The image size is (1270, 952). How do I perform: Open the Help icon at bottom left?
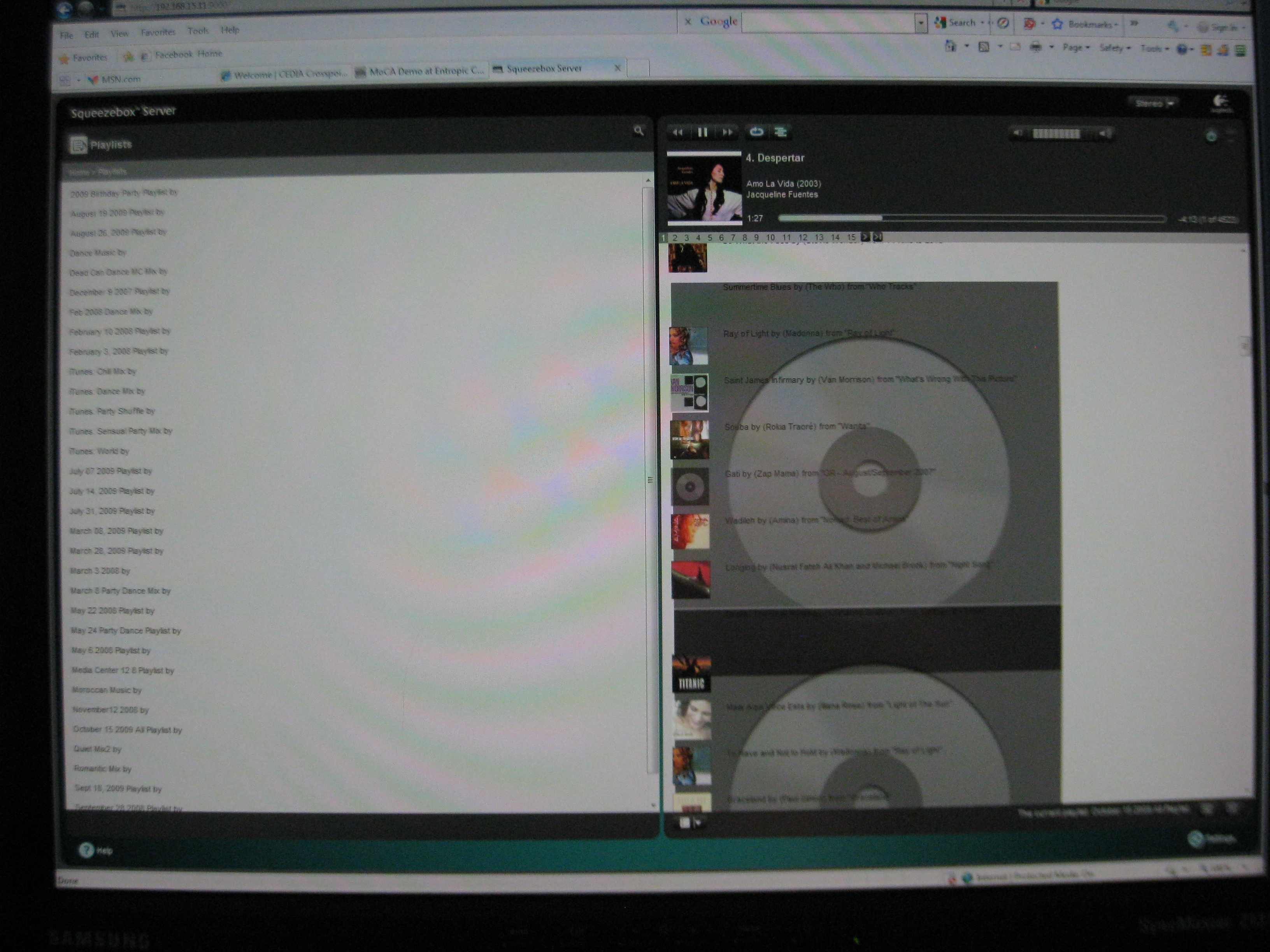pos(86,850)
